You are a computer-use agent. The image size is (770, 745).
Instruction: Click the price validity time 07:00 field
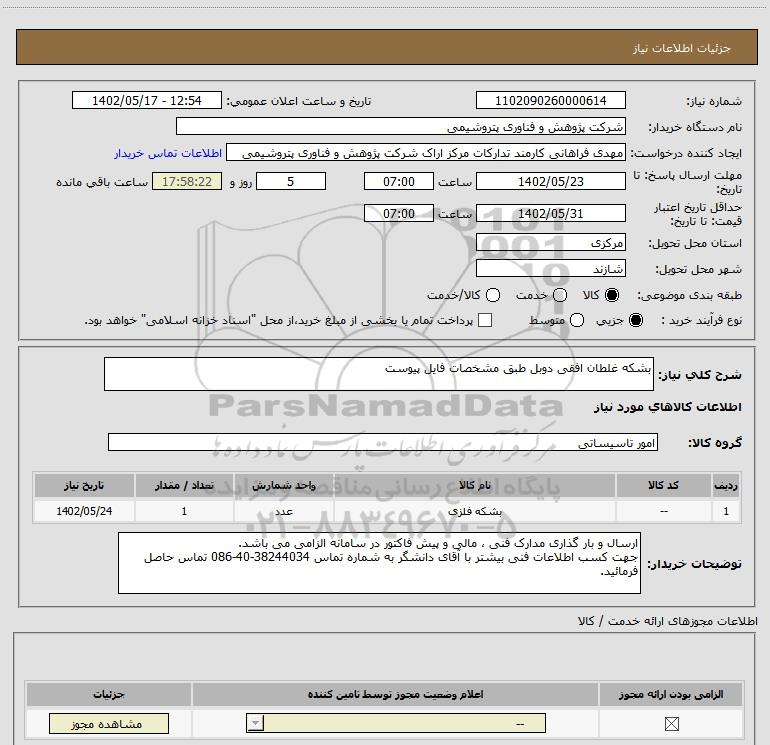coord(399,214)
